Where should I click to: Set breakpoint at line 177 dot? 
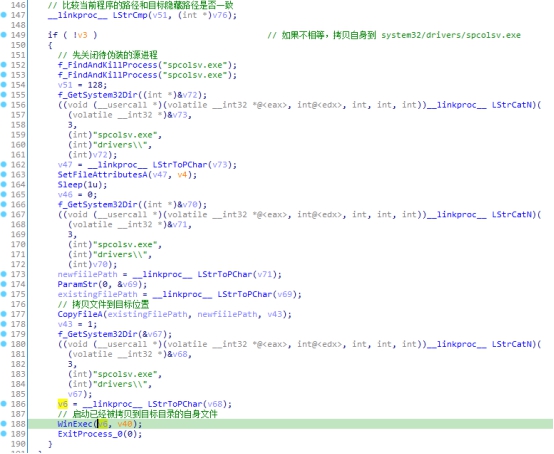coord(4,314)
